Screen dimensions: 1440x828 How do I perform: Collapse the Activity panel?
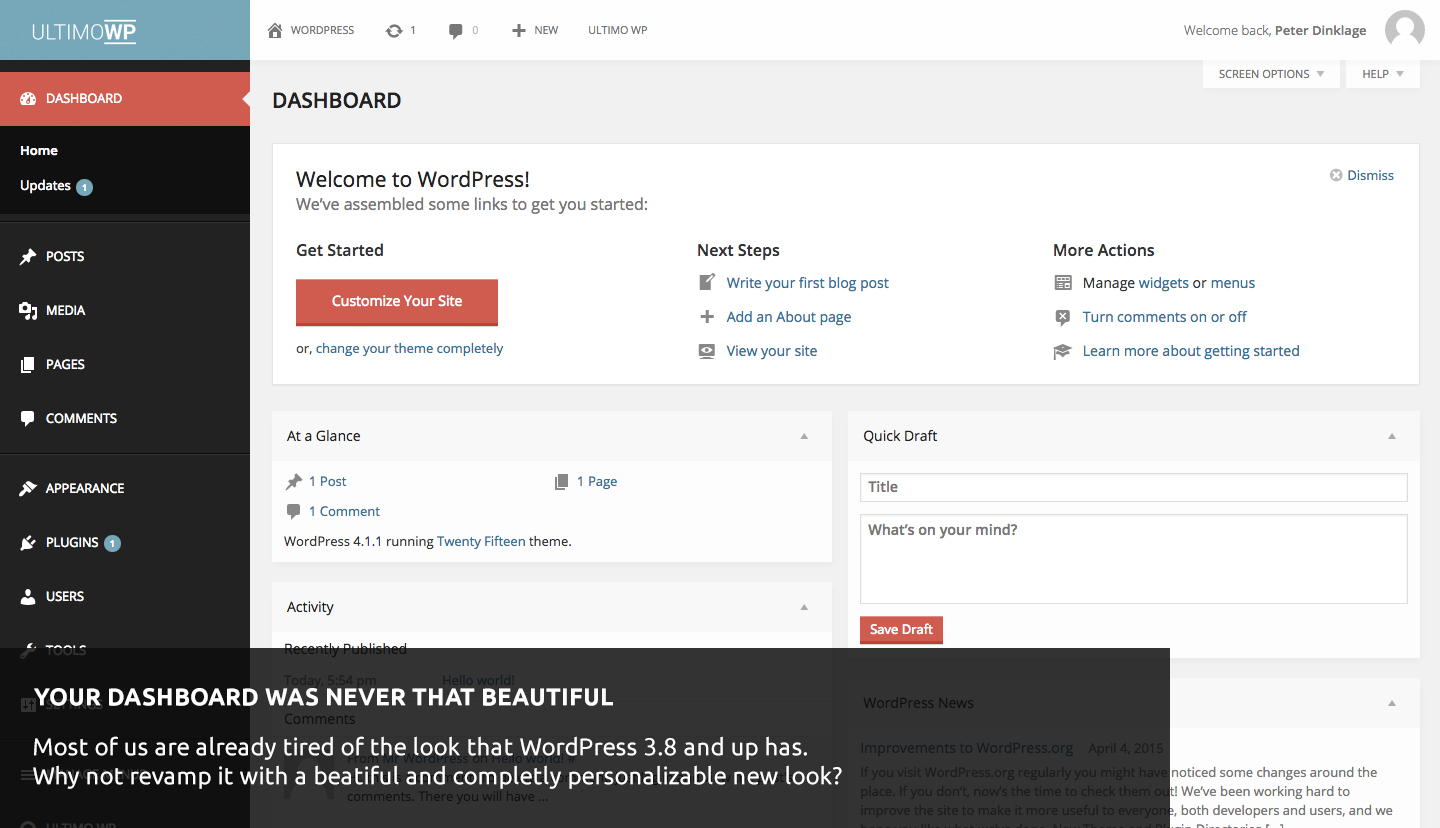point(804,607)
